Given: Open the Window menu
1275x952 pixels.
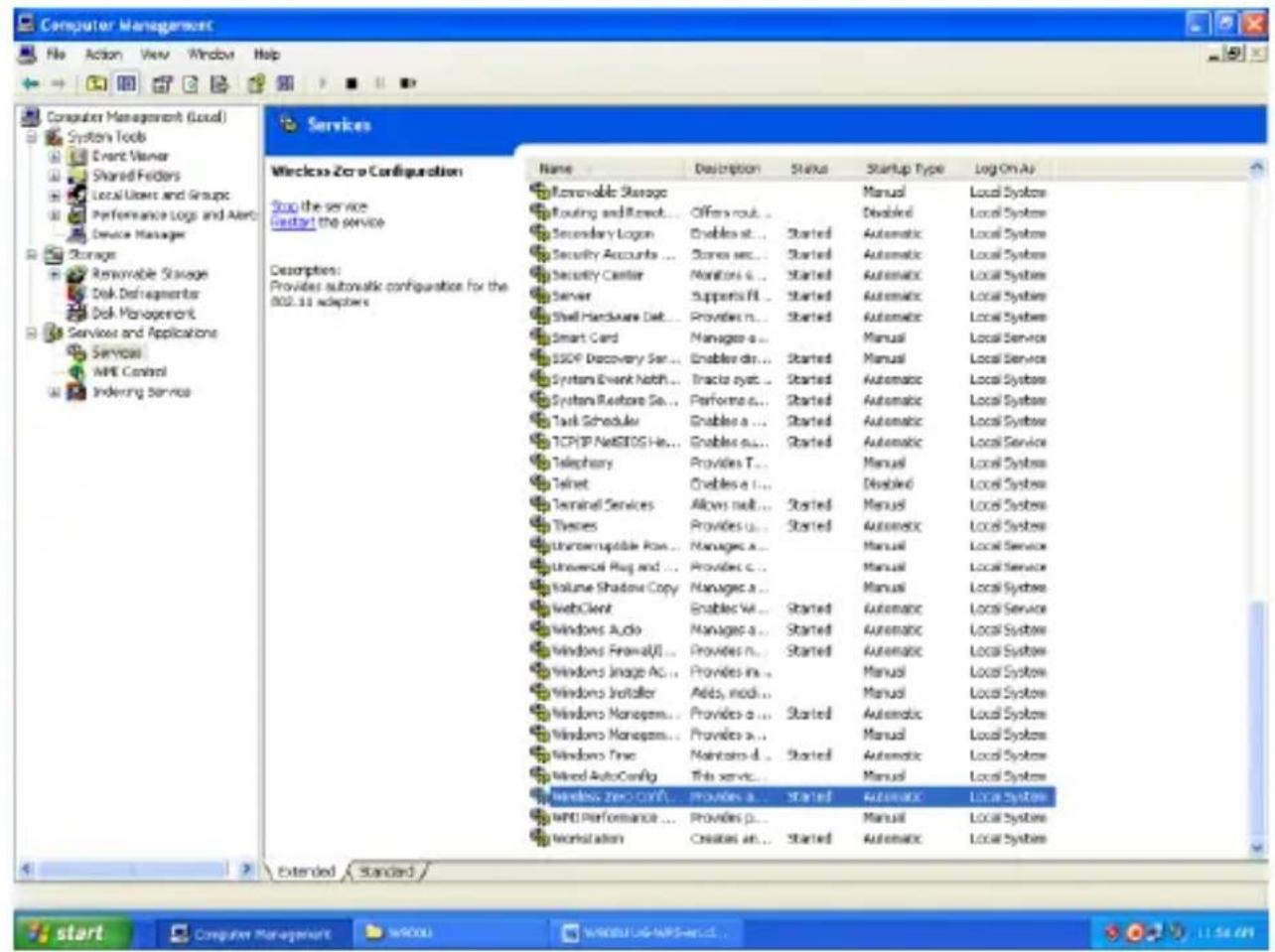Looking at the screenshot, I should [x=211, y=55].
